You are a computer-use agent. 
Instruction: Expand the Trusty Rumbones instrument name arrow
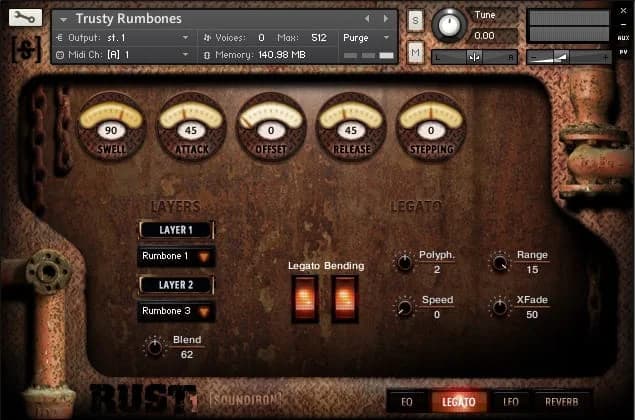(63, 19)
